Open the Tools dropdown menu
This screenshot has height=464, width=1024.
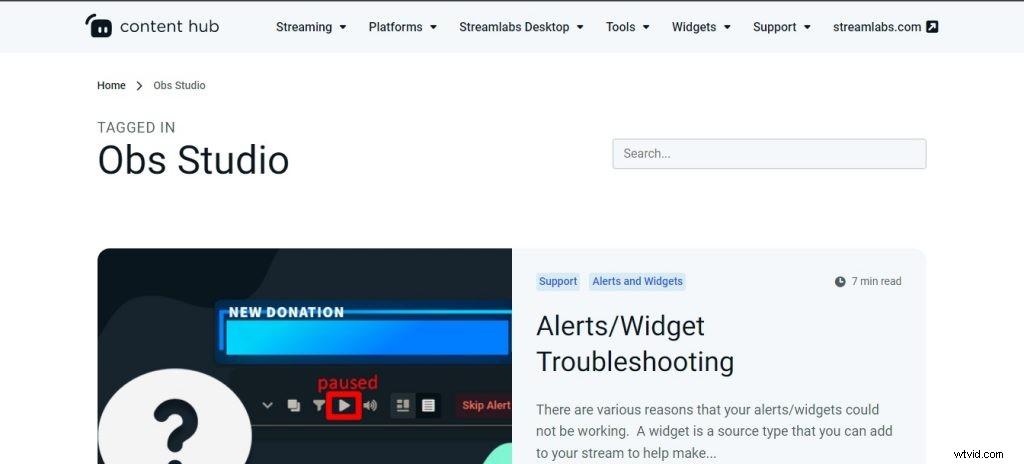click(627, 27)
